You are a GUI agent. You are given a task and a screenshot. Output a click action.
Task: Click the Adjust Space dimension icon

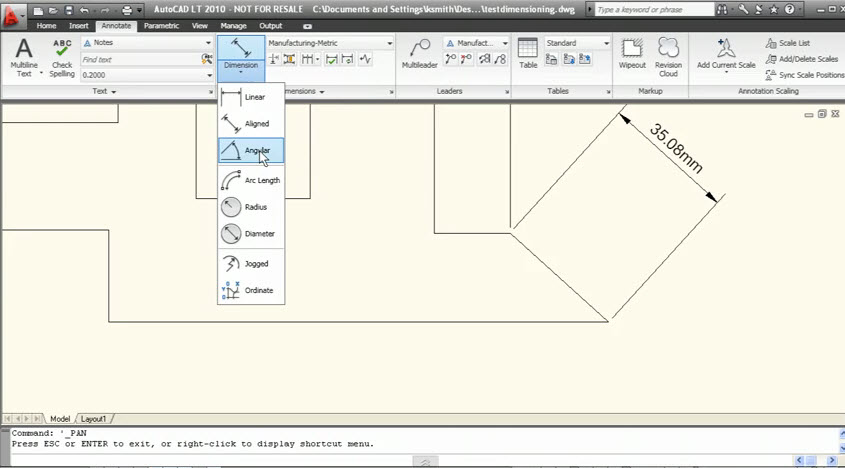289,59
